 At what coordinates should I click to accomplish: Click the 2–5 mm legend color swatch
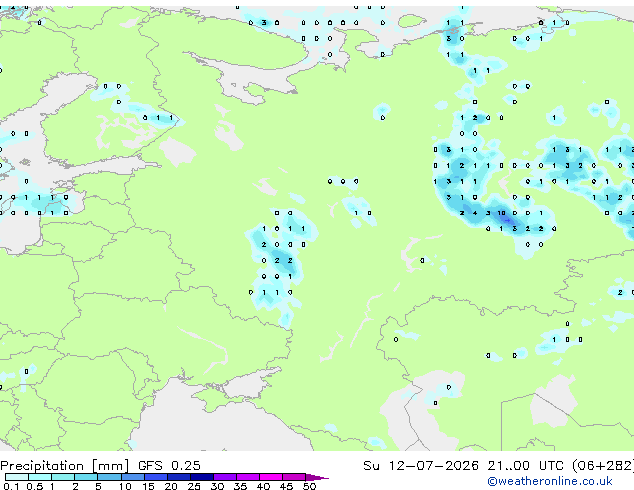point(86,477)
